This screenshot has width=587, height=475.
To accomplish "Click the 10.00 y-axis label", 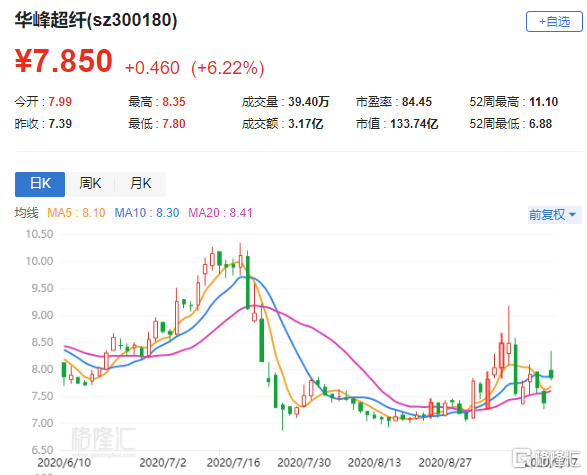I will click(39, 261).
